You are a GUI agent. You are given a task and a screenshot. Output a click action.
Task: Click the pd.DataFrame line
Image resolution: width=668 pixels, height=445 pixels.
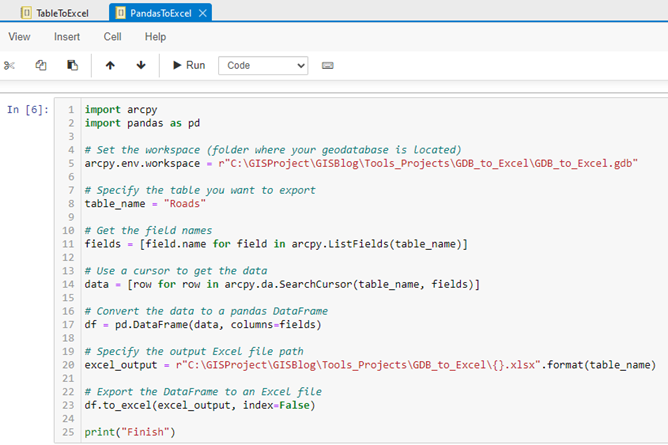[203, 324]
